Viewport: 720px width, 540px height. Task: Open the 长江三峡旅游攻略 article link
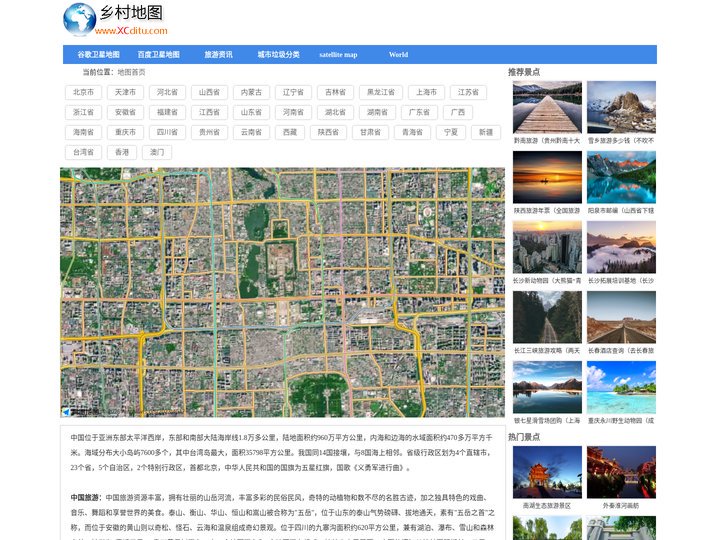(547, 351)
